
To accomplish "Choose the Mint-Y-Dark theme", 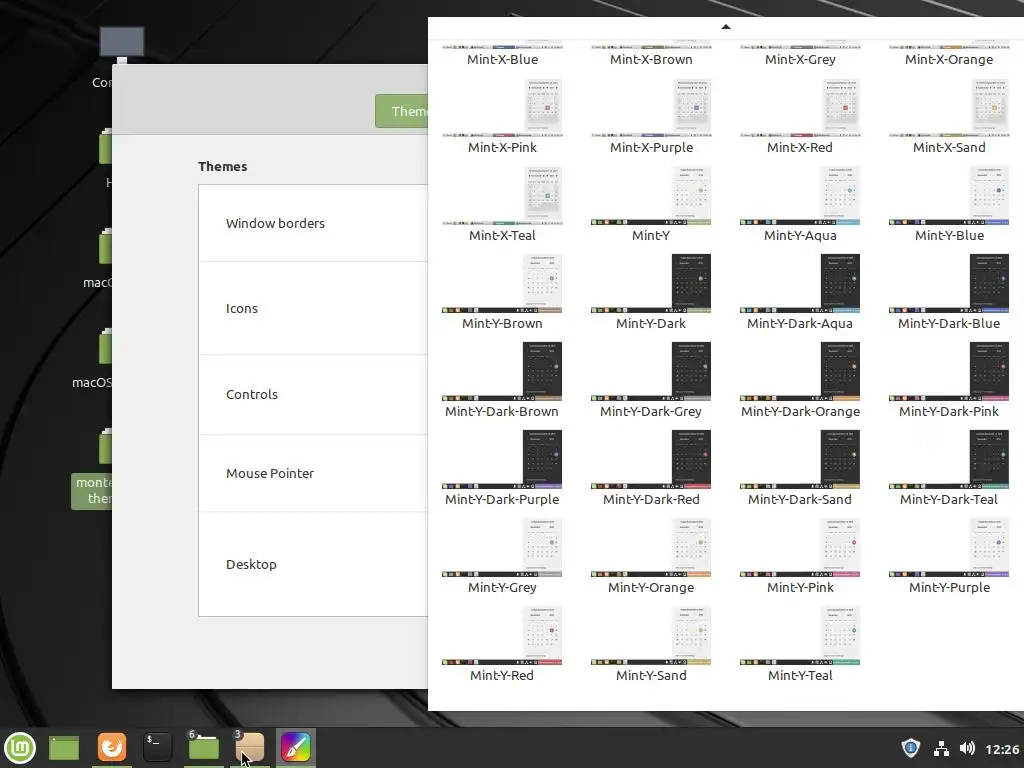I will [651, 293].
